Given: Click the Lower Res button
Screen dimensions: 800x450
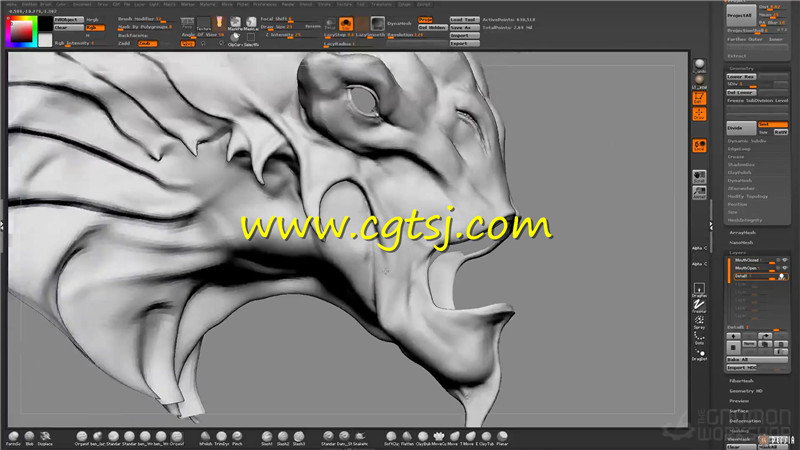Looking at the screenshot, I should point(741,77).
